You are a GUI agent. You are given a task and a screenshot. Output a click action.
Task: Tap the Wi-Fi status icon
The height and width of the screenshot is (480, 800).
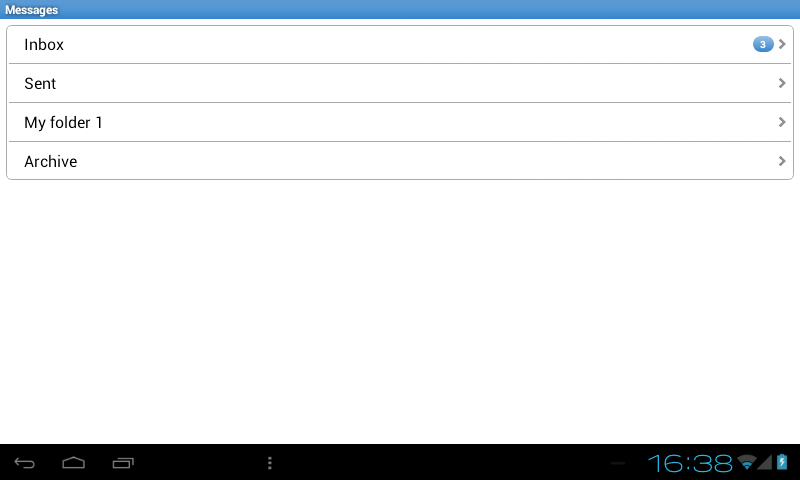(x=747, y=462)
